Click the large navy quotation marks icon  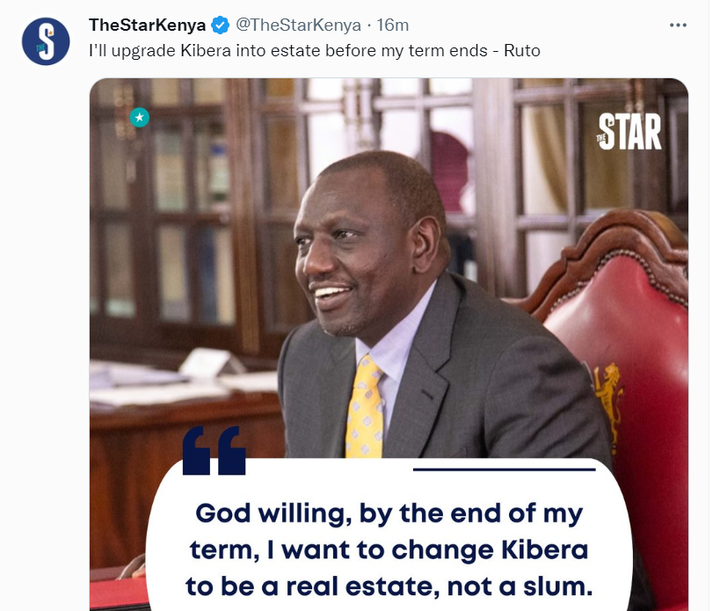214,450
